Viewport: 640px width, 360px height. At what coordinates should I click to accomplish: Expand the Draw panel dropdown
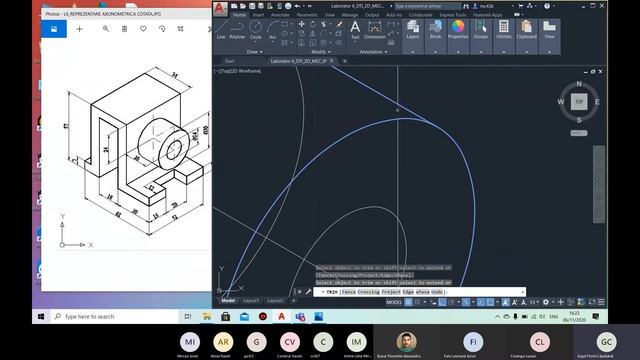(255, 52)
